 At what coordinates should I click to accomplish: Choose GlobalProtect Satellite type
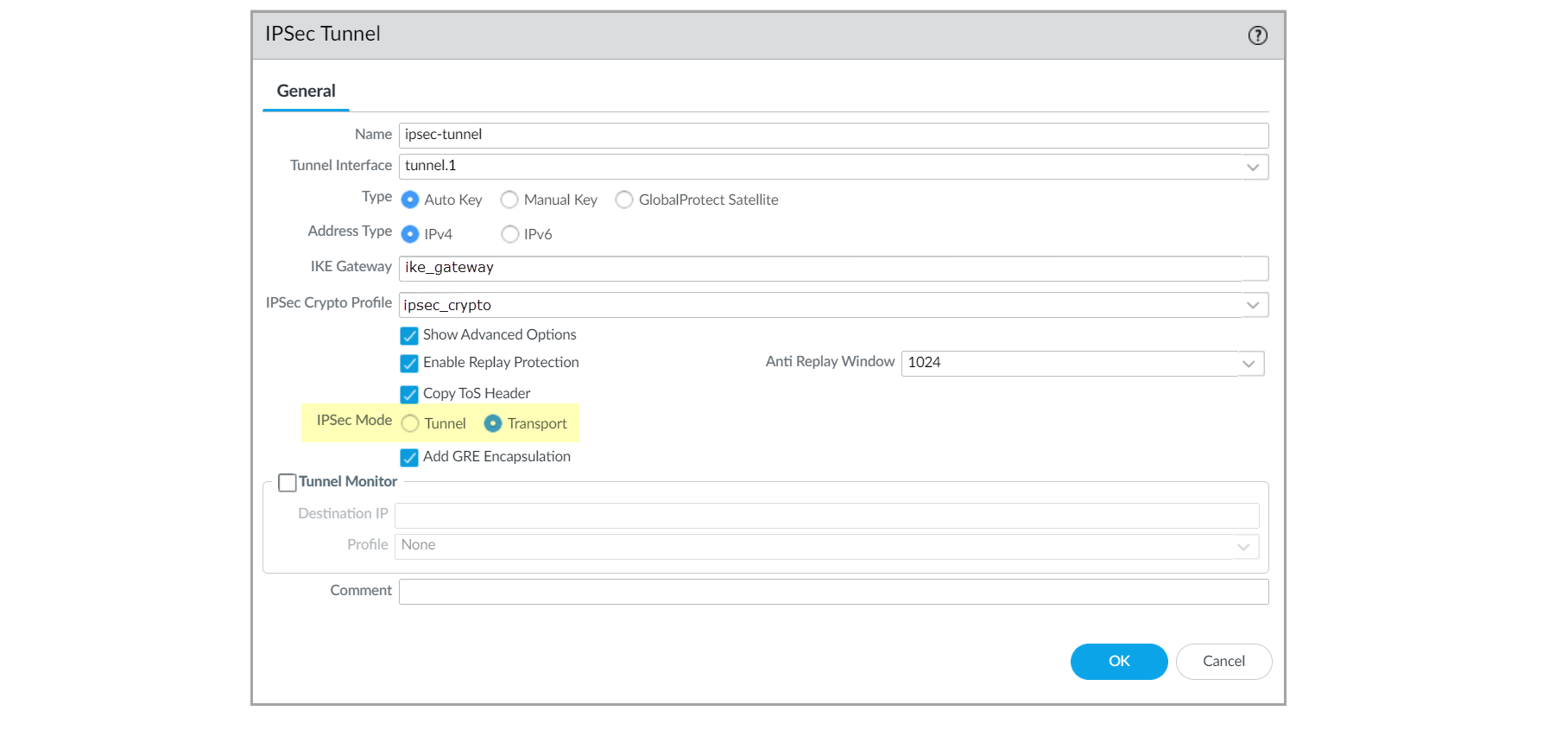click(x=624, y=200)
